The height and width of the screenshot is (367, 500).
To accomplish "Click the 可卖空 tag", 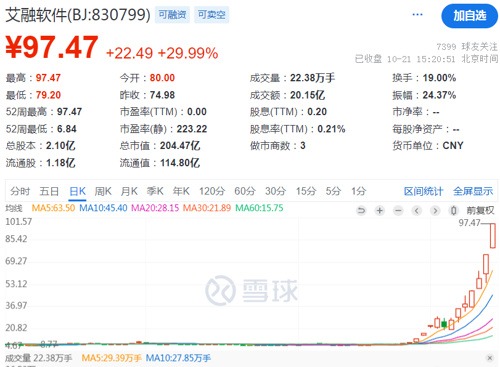I will tap(212, 15).
